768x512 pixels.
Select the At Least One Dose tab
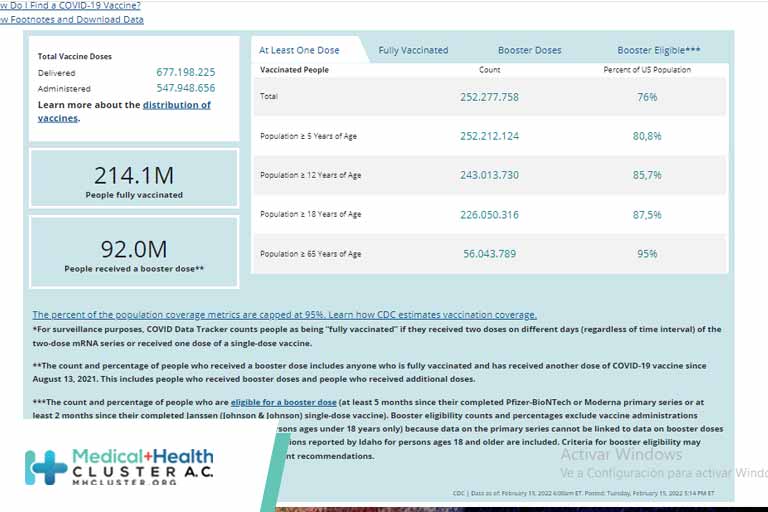[x=299, y=50]
